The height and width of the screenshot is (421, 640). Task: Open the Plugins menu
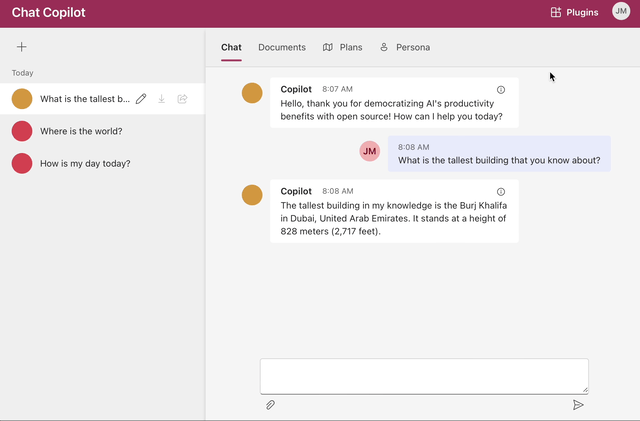tap(574, 13)
